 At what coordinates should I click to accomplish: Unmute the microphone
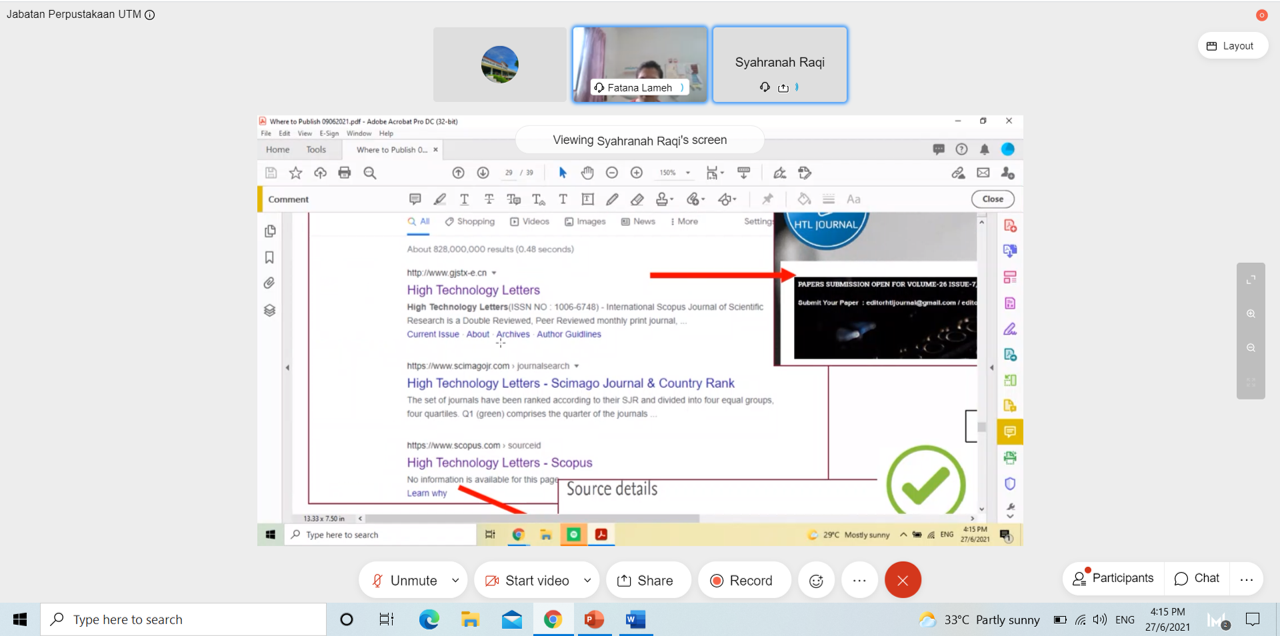(404, 580)
